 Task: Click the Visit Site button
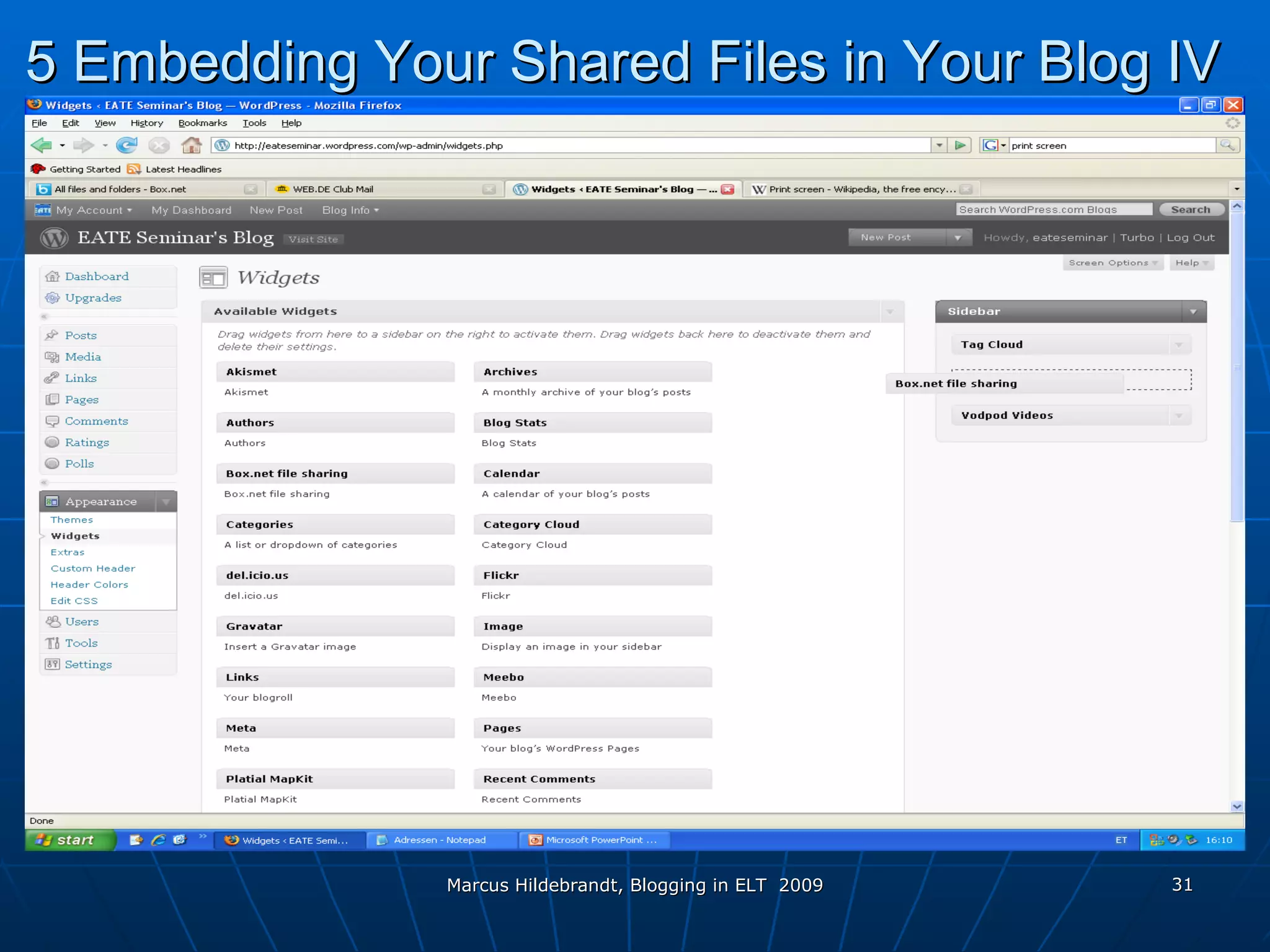click(x=313, y=239)
